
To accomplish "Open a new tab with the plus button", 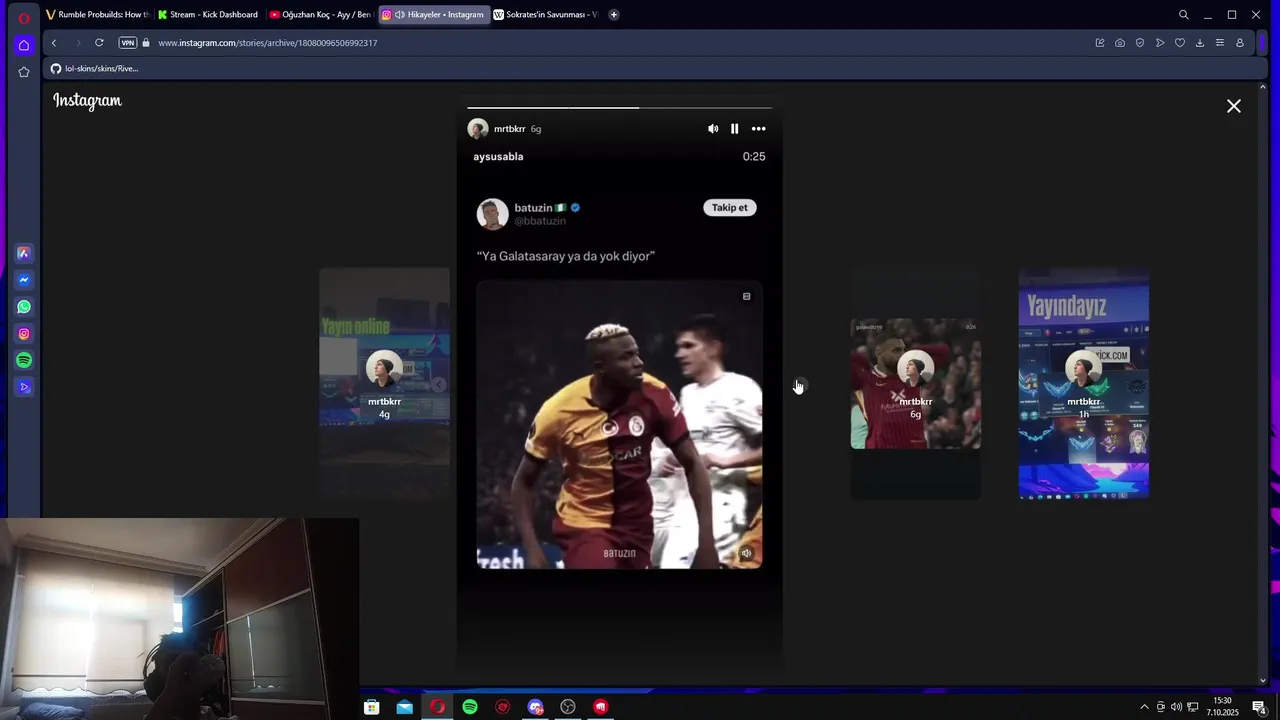I will click(x=613, y=15).
